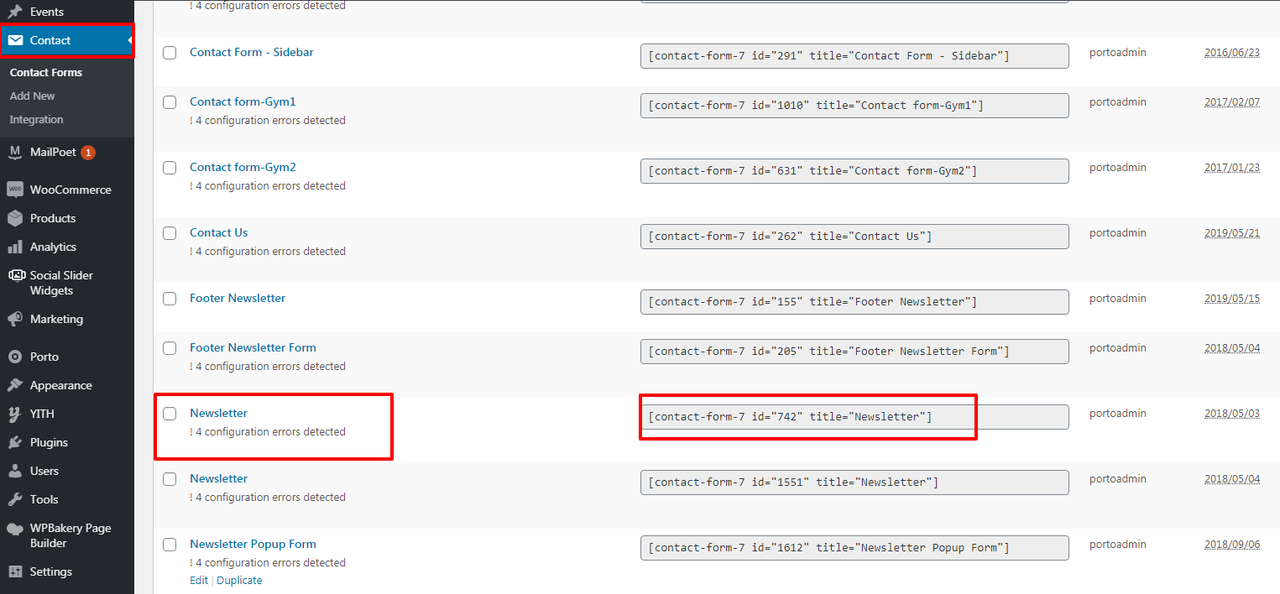Select the shortcode field with id 1010
Image resolution: width=1280 pixels, height=594 pixels.
coord(854,105)
